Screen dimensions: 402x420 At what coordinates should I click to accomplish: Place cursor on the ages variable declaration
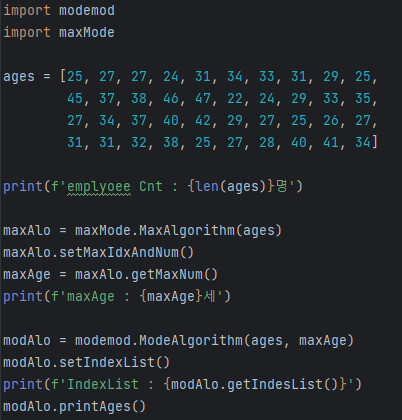click(19, 77)
